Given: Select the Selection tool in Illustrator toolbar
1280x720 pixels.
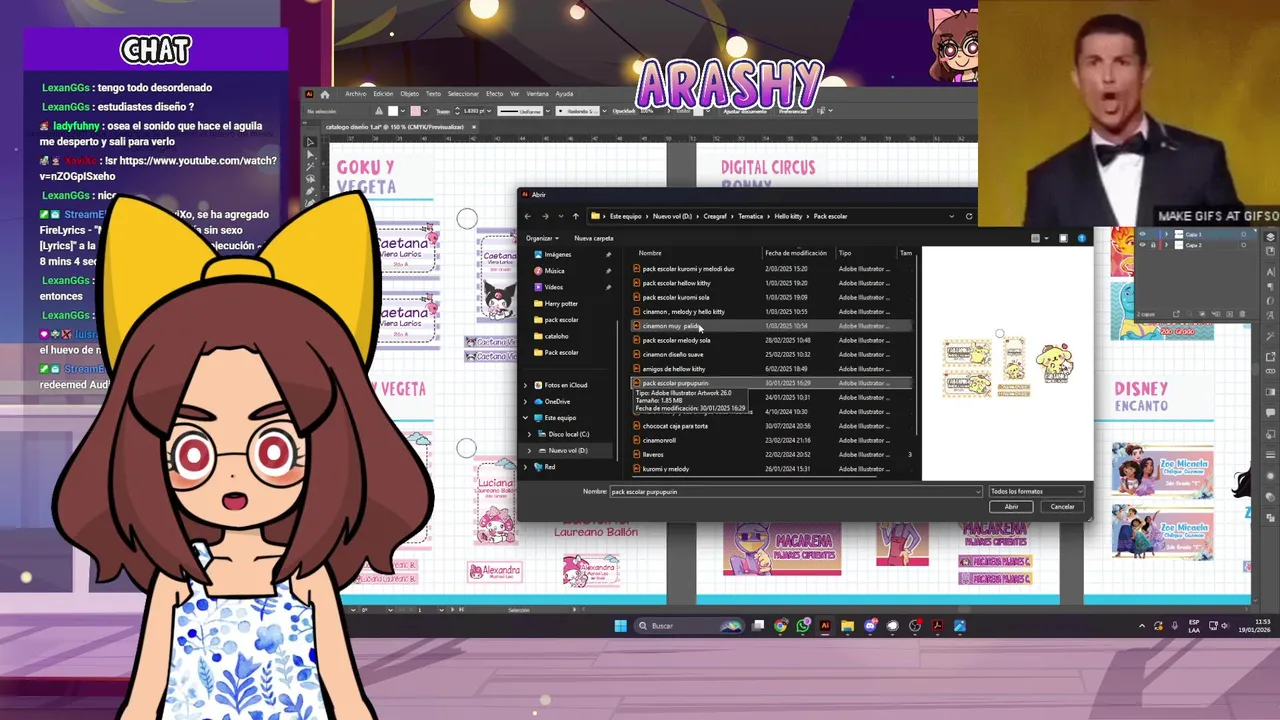Looking at the screenshot, I should 310,142.
